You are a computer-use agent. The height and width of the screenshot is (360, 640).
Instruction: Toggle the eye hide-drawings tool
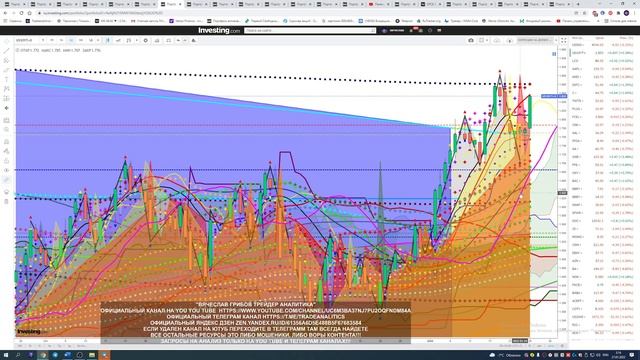[x=6, y=170]
